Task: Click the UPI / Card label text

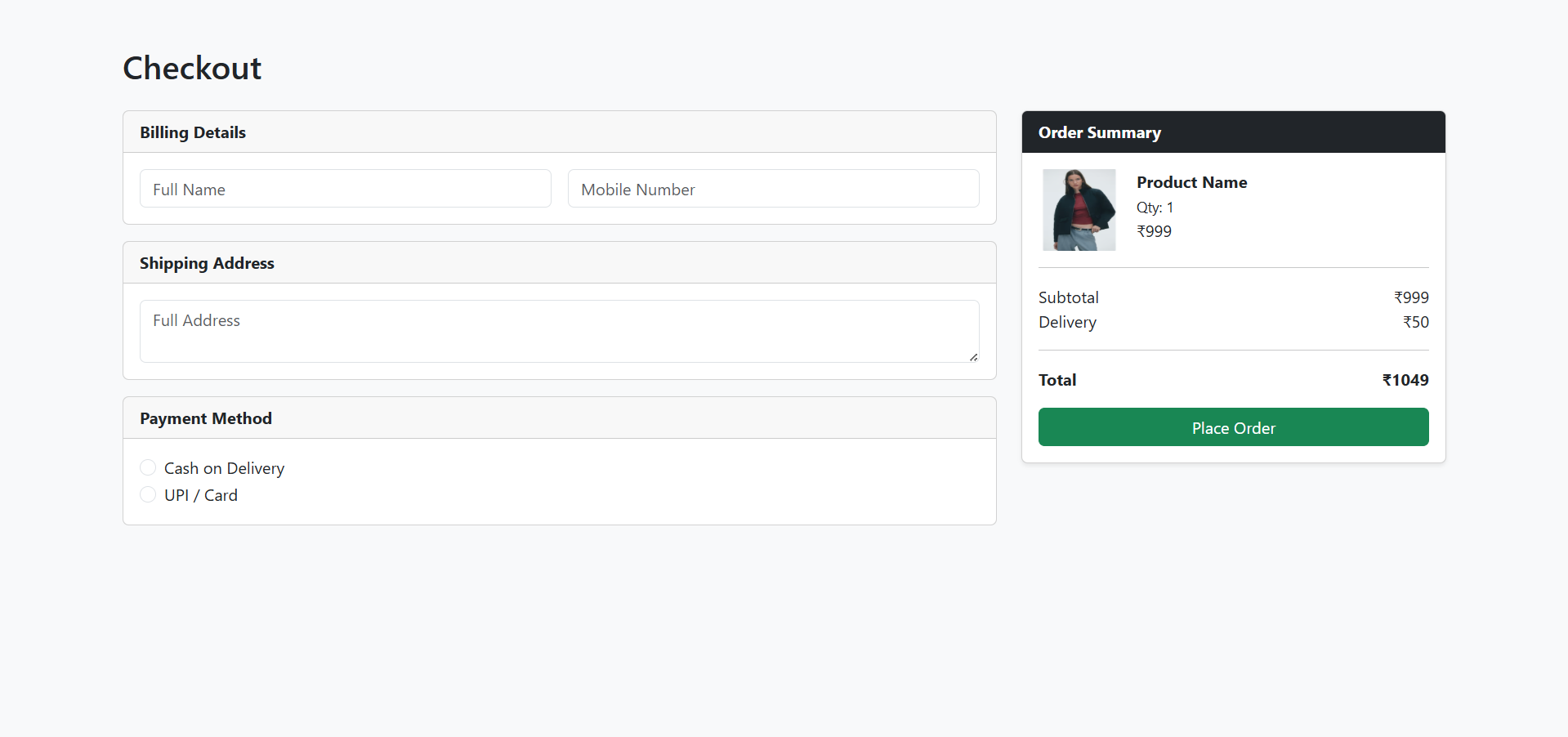Action: (201, 495)
